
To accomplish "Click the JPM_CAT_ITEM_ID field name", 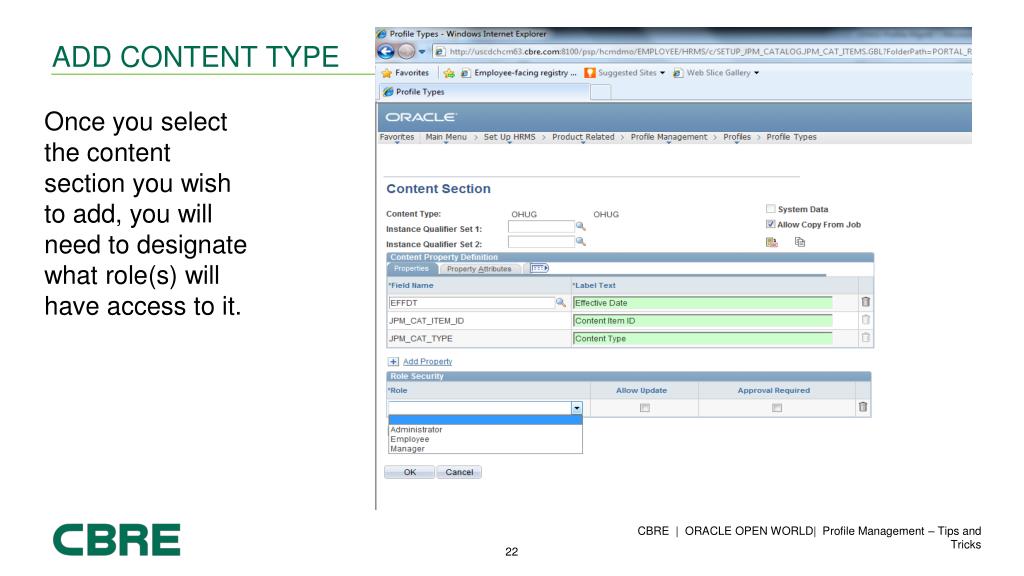I will coord(426,321).
